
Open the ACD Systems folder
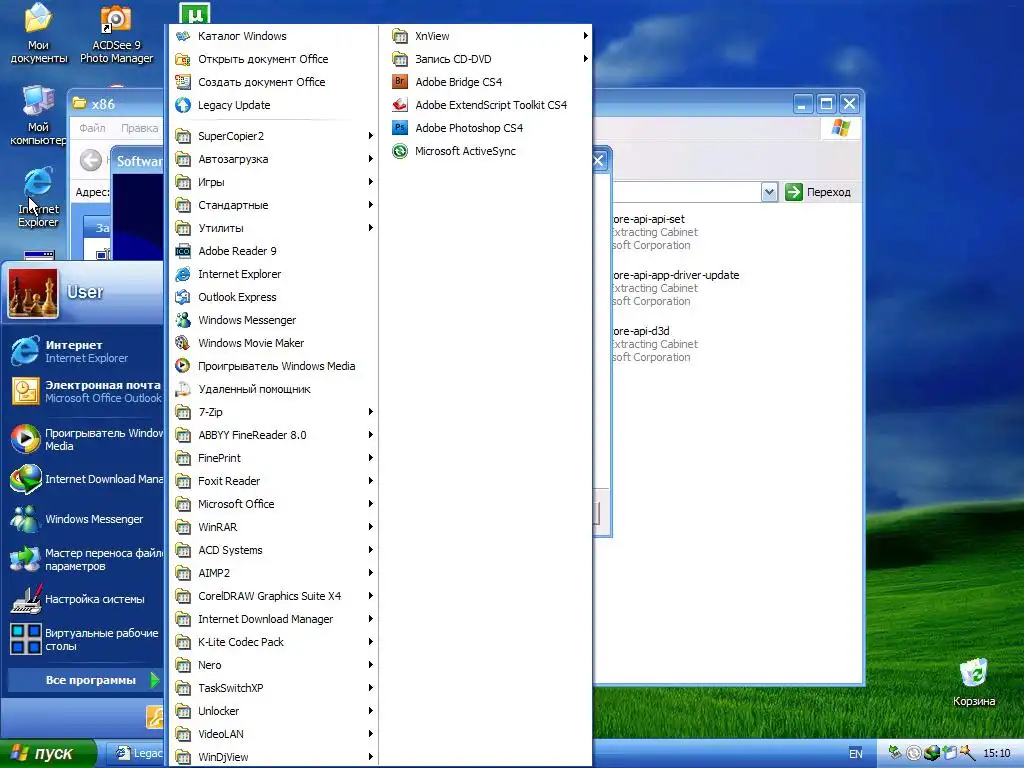[274, 550]
